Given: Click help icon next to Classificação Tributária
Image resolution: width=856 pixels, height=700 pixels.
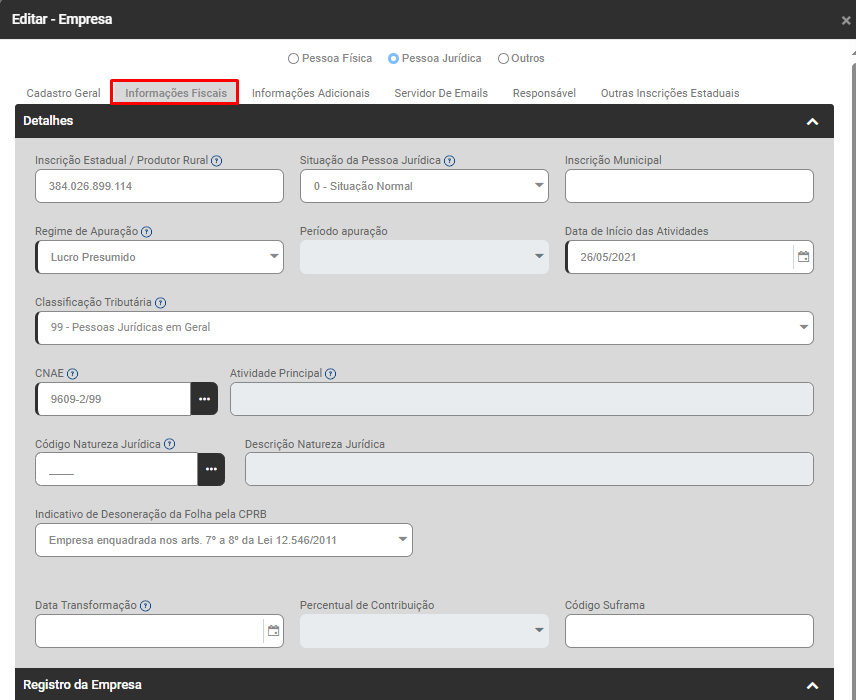Looking at the screenshot, I should 161,303.
